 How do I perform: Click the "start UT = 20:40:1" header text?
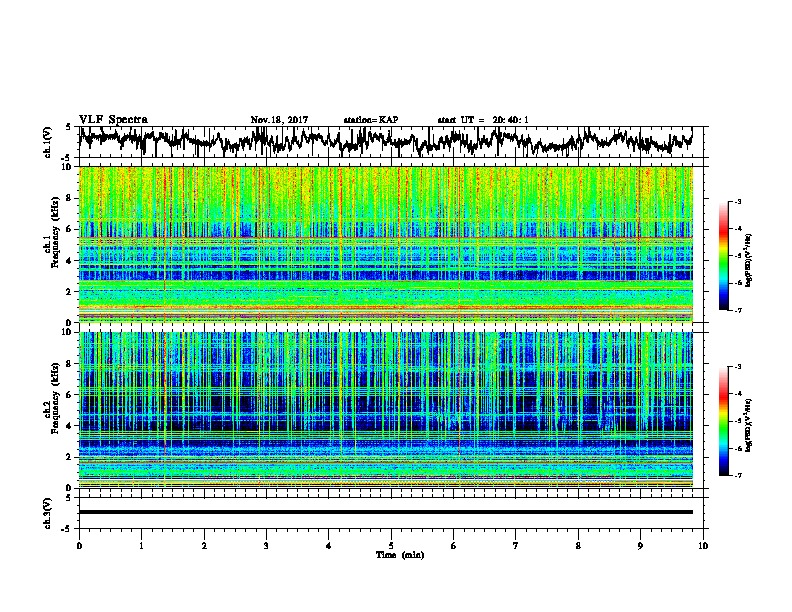click(483, 120)
